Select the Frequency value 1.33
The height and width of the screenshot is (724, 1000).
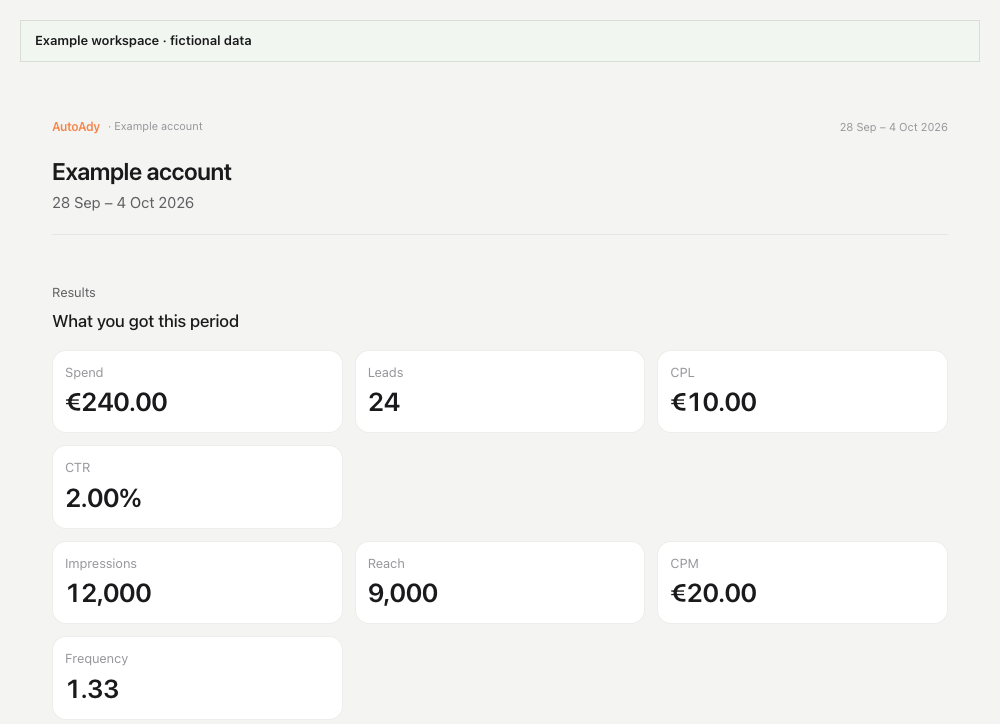point(92,689)
